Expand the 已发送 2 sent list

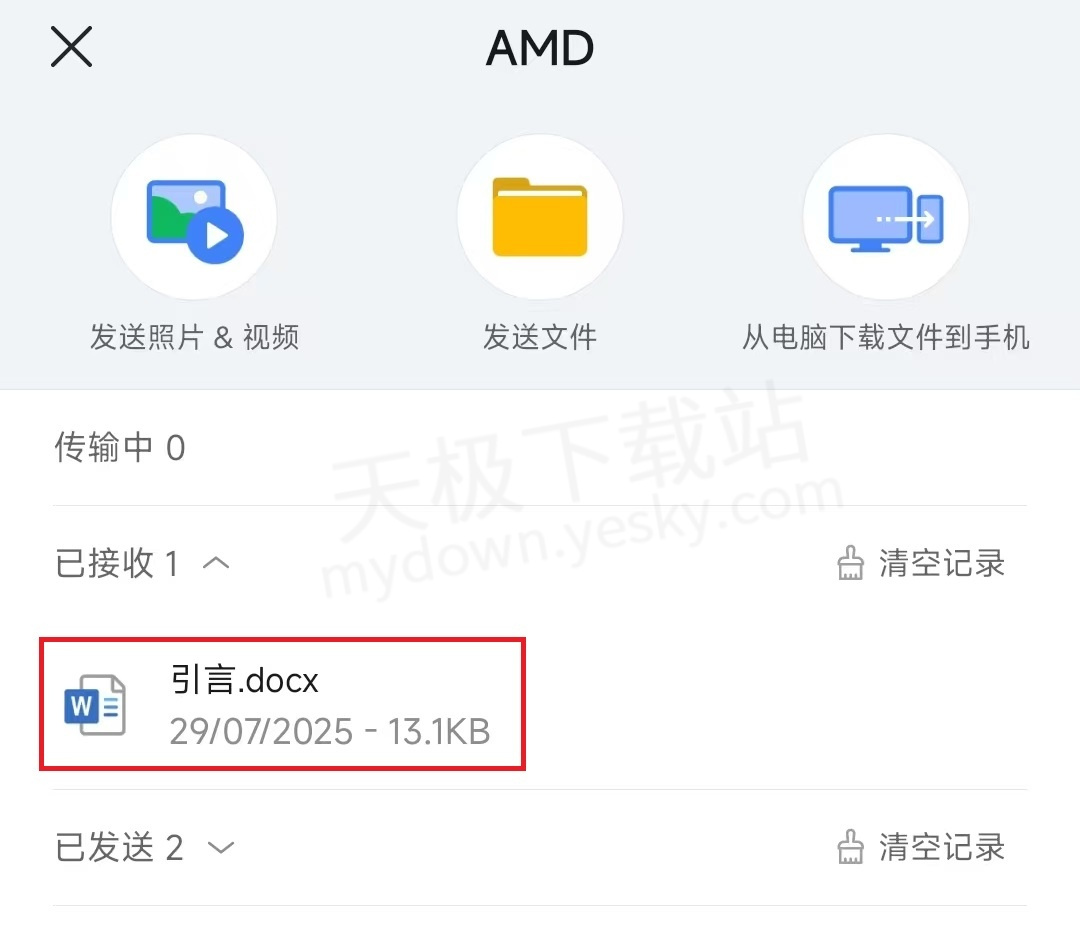(x=219, y=847)
